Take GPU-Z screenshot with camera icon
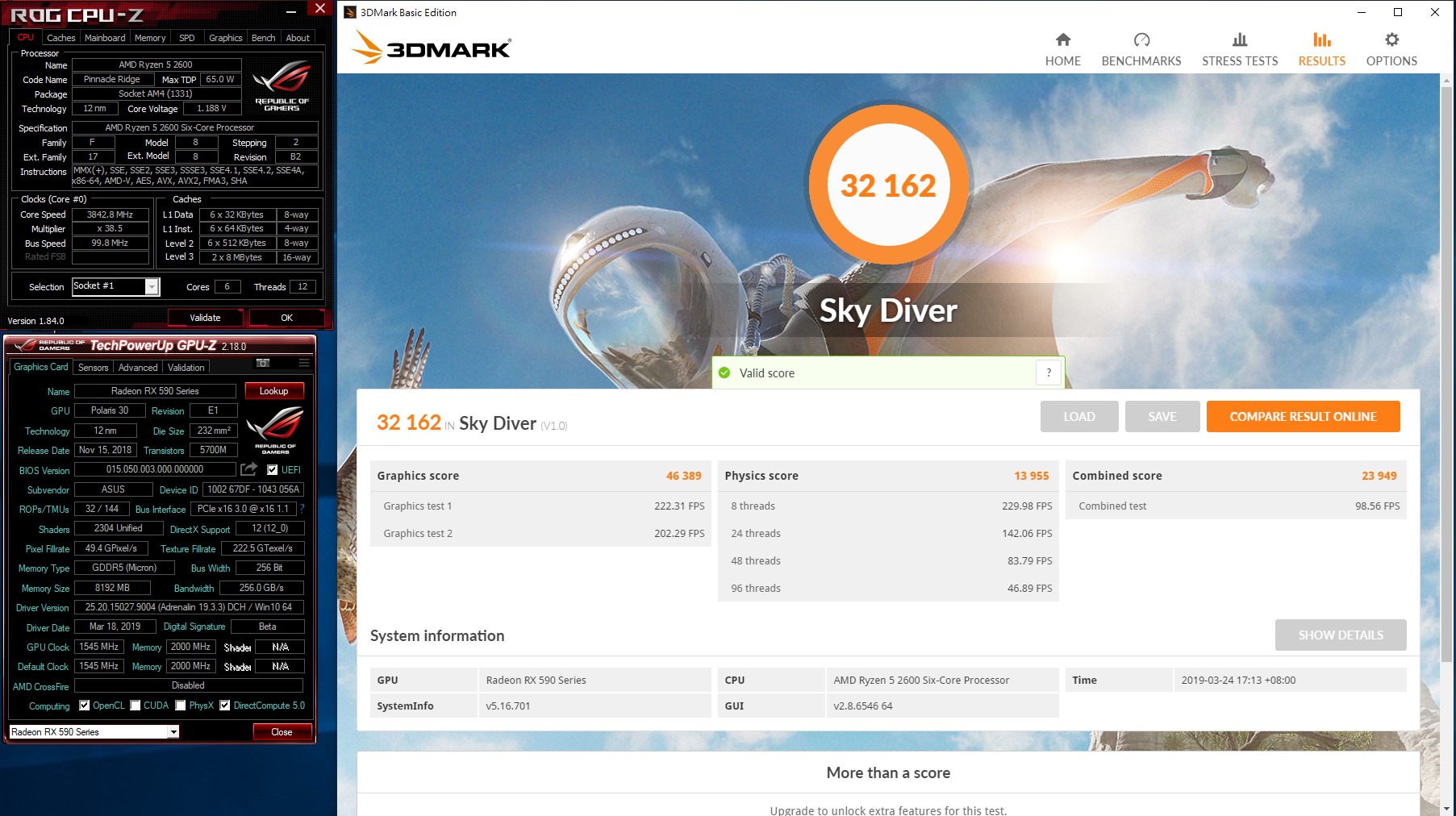This screenshot has width=1456, height=816. click(x=263, y=363)
